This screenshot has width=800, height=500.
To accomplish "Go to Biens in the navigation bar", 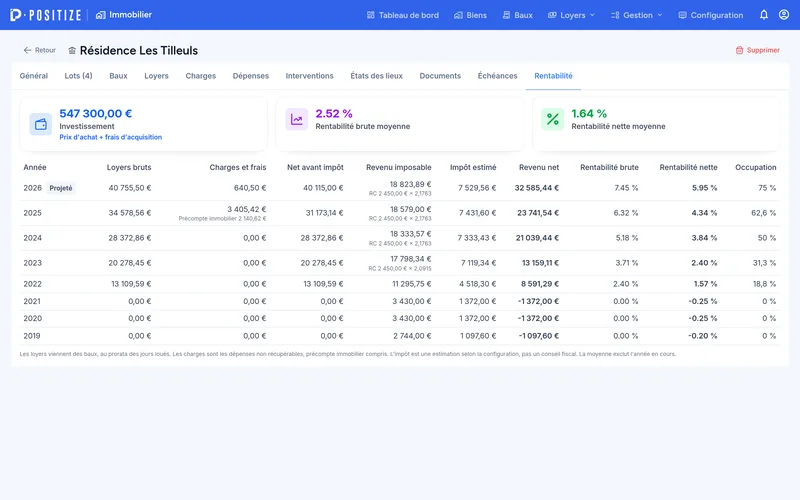I will click(470, 15).
